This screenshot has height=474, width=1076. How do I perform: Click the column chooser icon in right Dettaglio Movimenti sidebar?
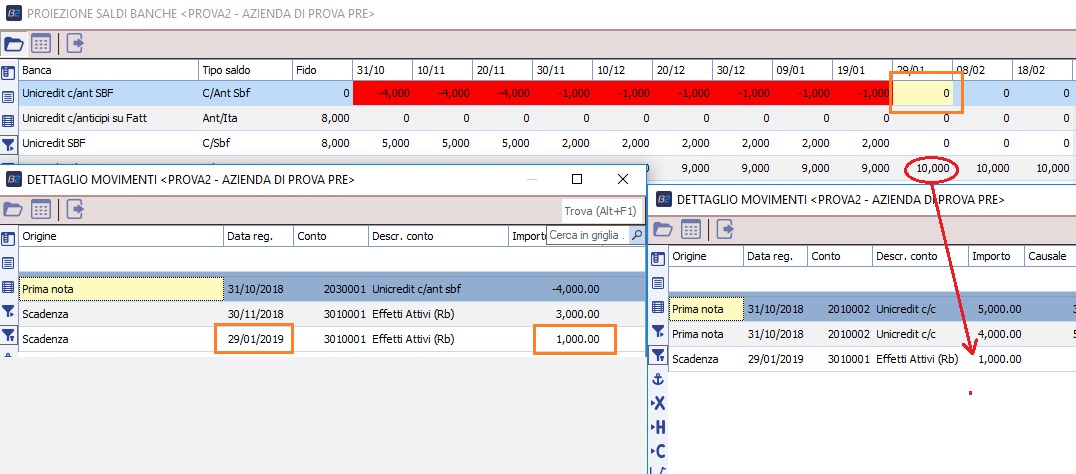(658, 259)
